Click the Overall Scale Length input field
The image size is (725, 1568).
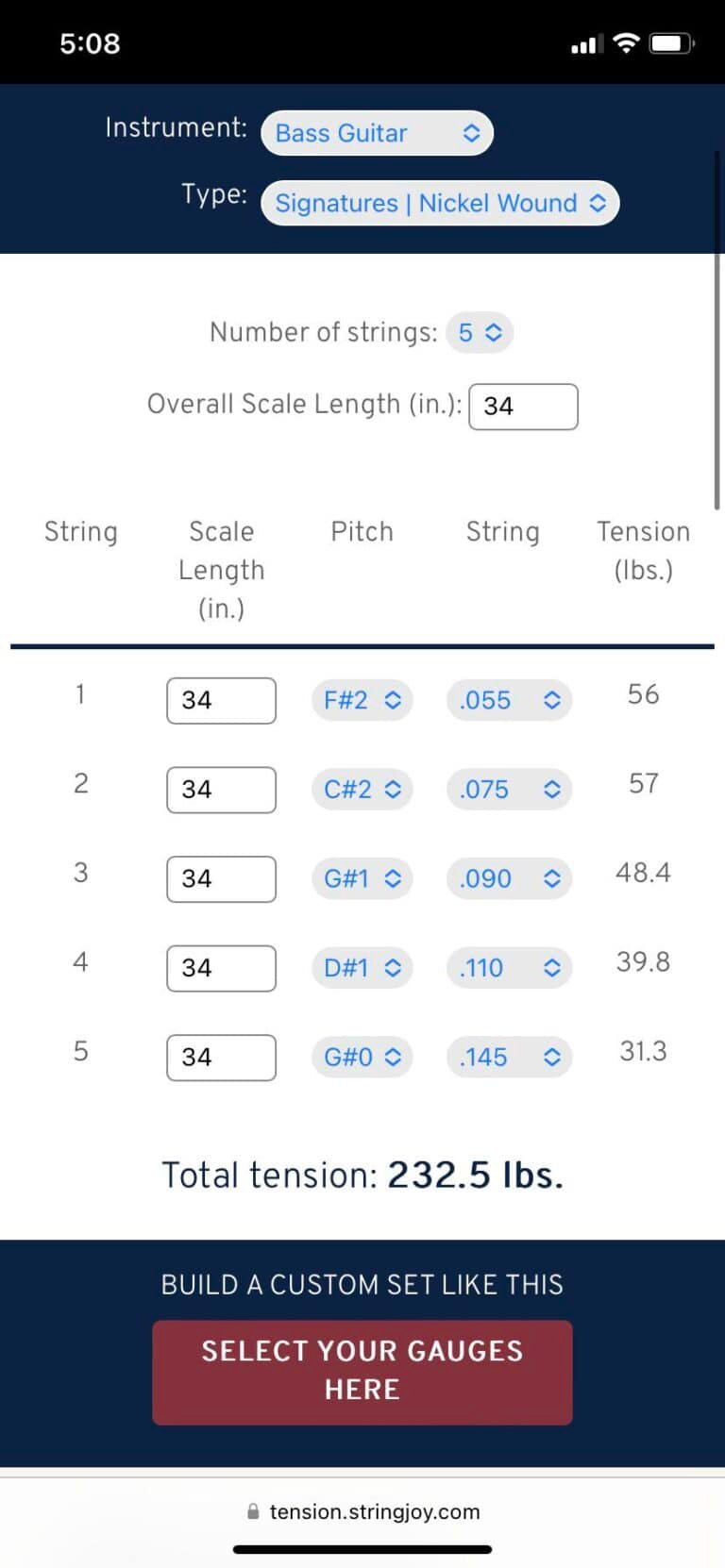[x=523, y=407]
